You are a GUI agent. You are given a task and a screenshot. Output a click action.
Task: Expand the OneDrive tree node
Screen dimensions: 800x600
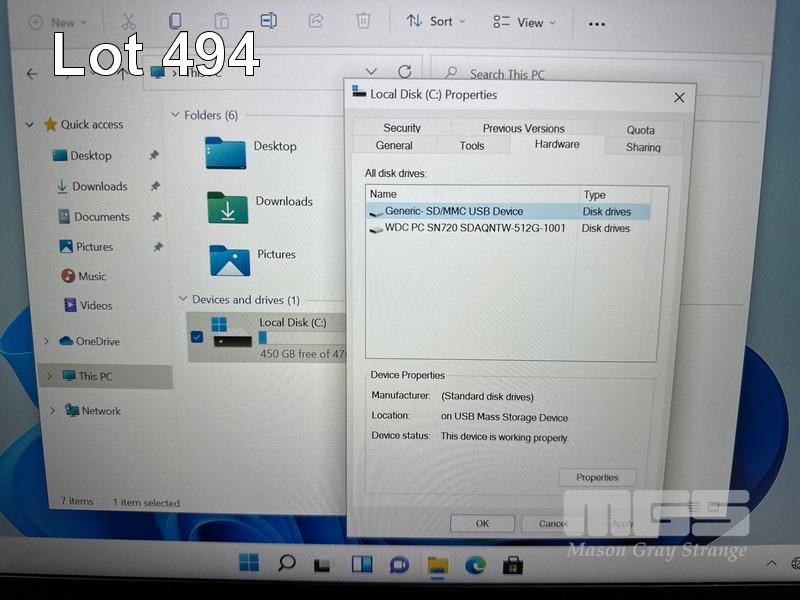coord(46,341)
